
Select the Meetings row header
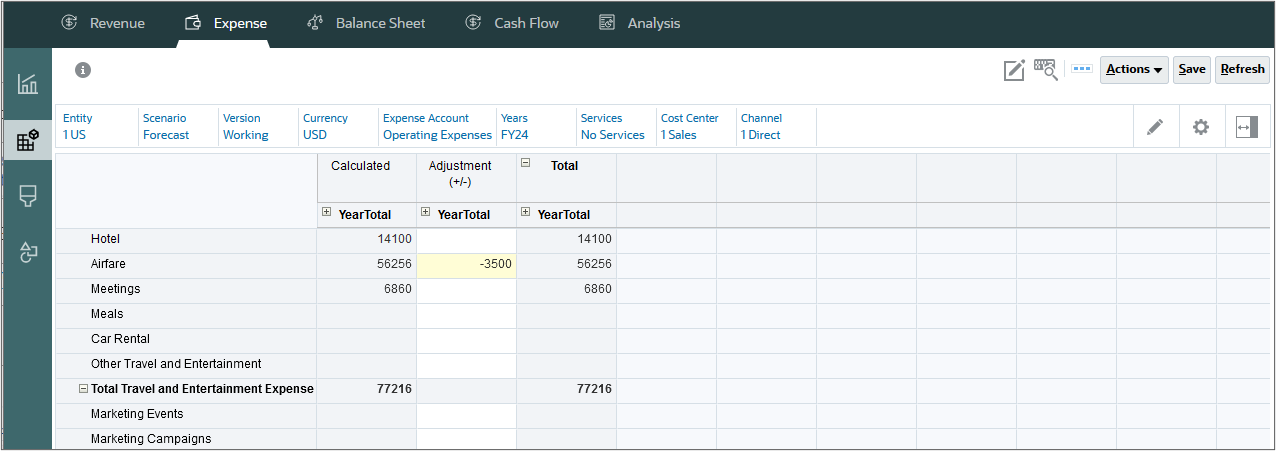tap(186, 290)
